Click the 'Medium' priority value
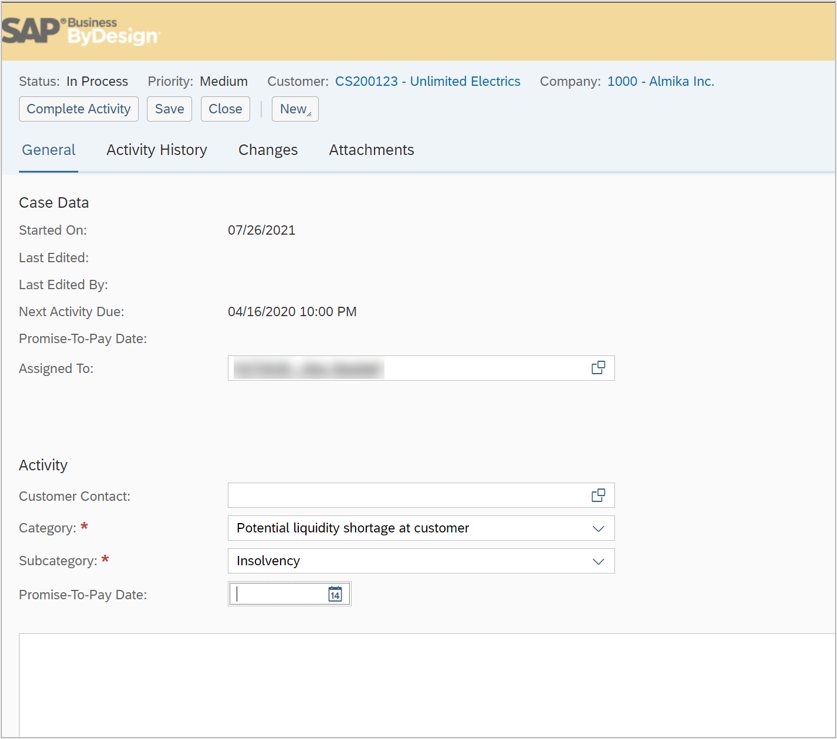Screen dimensions: 837x739 pyautogui.click(x=224, y=81)
